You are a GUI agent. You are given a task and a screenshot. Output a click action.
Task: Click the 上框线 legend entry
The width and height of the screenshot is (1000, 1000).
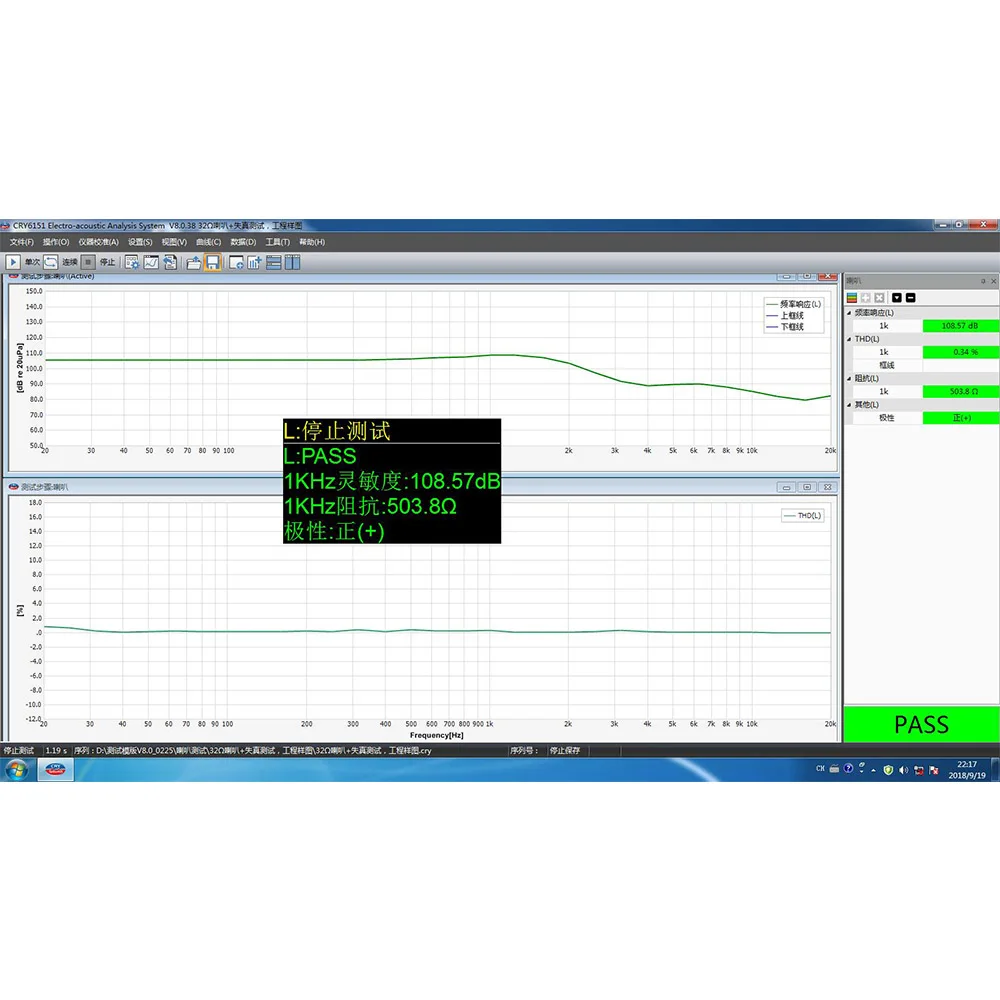[x=785, y=316]
